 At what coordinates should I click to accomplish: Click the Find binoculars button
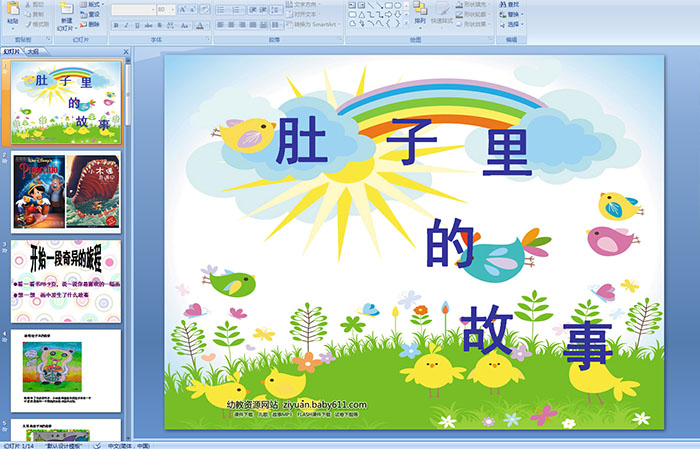coord(509,4)
